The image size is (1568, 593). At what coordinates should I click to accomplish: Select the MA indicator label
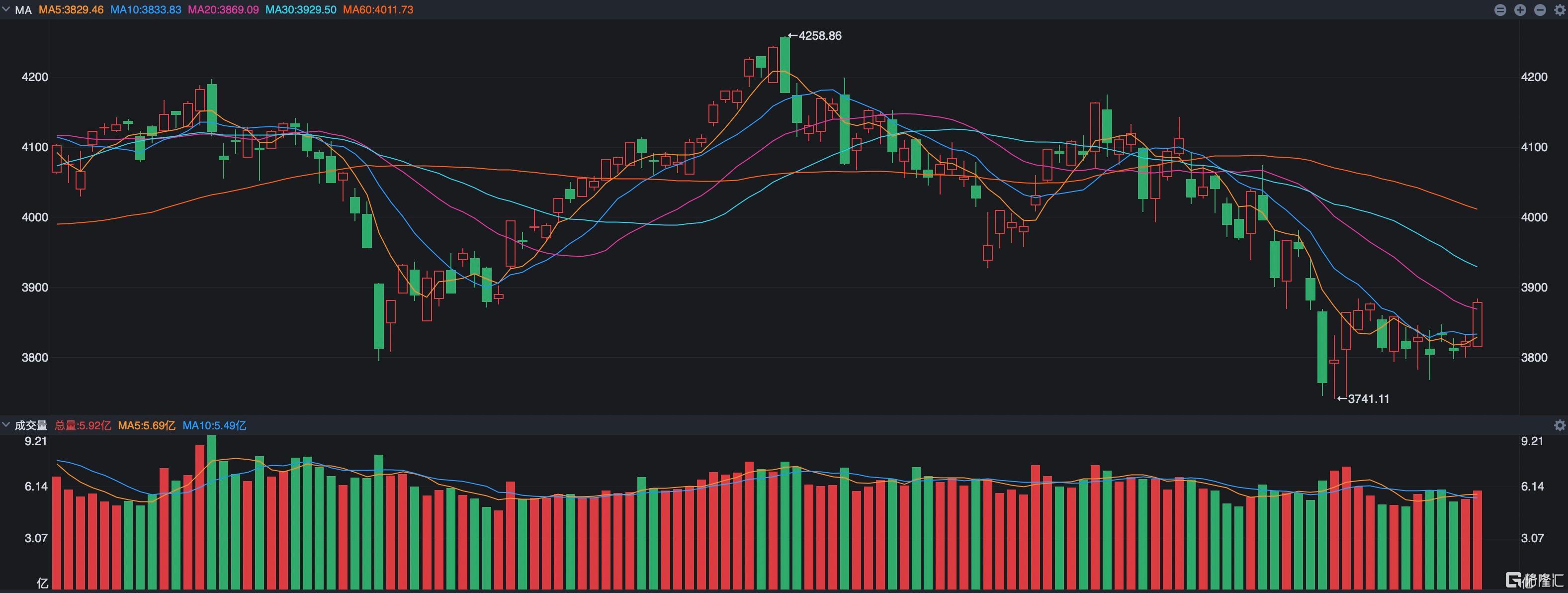pyautogui.click(x=23, y=10)
